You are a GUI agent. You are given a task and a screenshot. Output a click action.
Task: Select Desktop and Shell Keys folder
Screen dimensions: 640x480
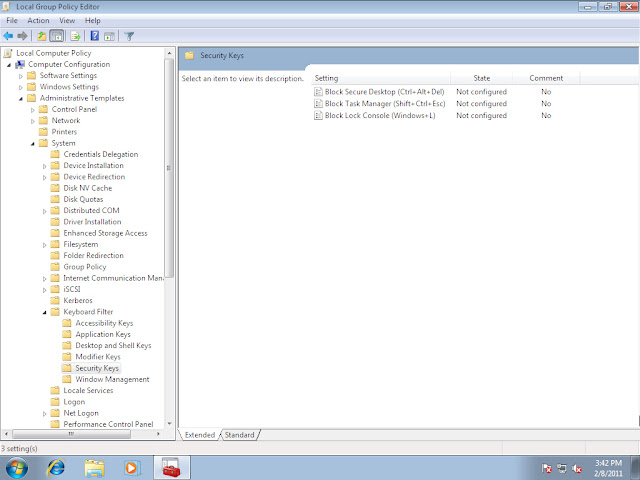113,345
